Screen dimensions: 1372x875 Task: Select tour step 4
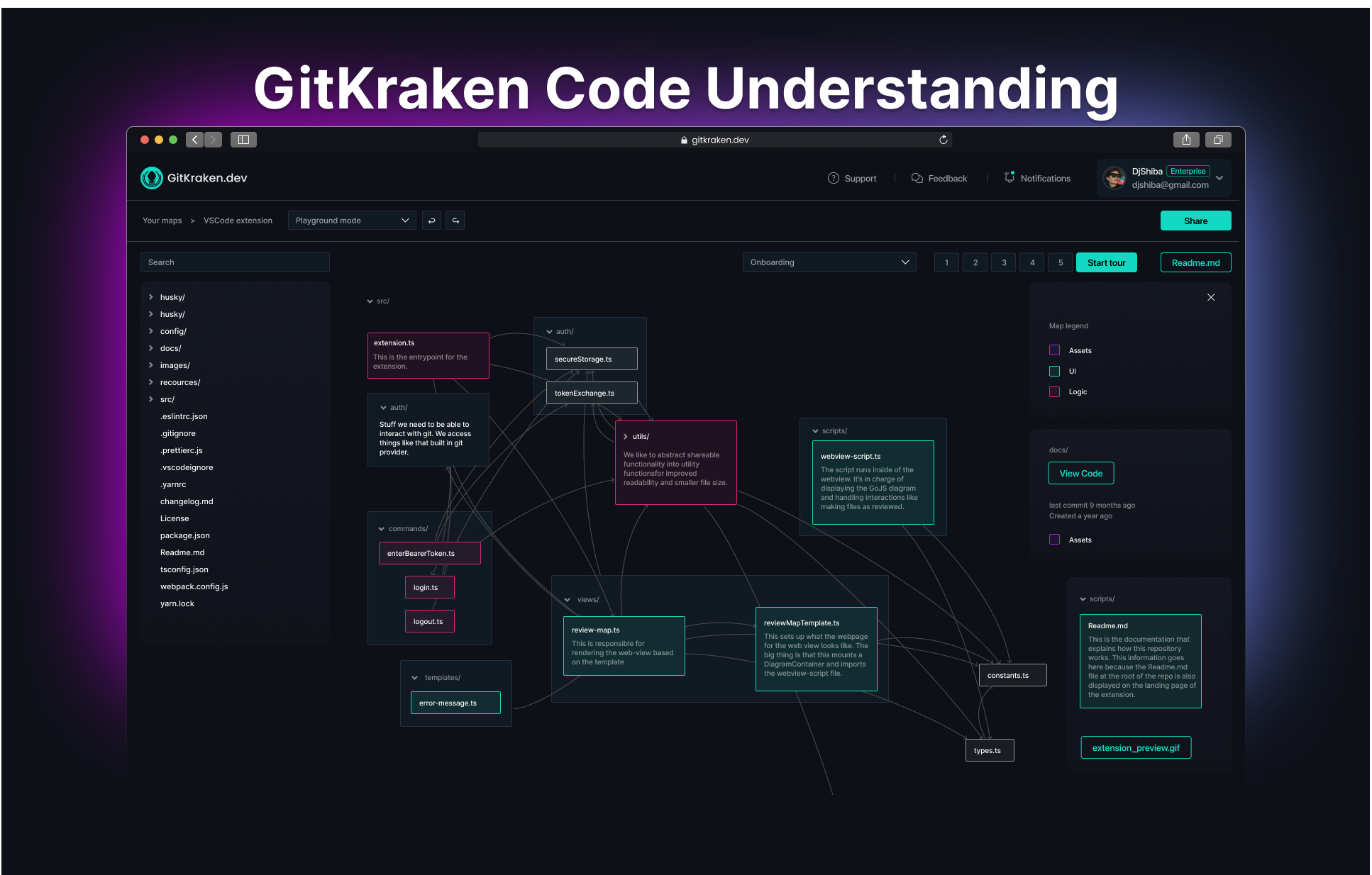point(1032,262)
